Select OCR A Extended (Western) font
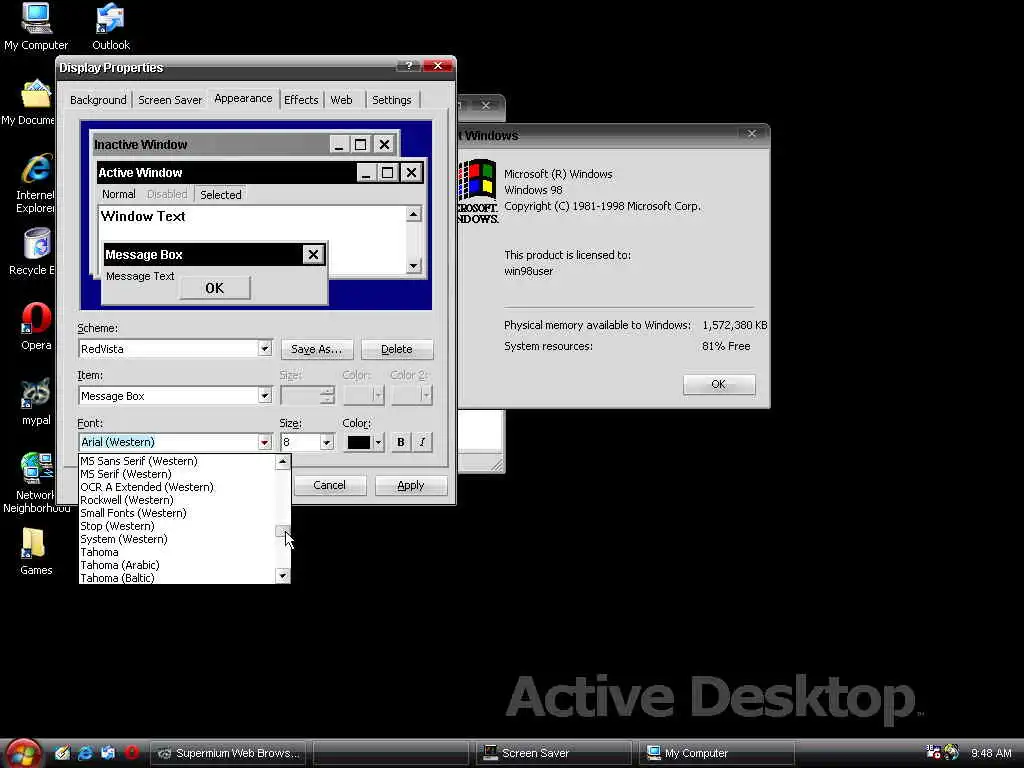Image resolution: width=1024 pixels, height=768 pixels. point(177,487)
